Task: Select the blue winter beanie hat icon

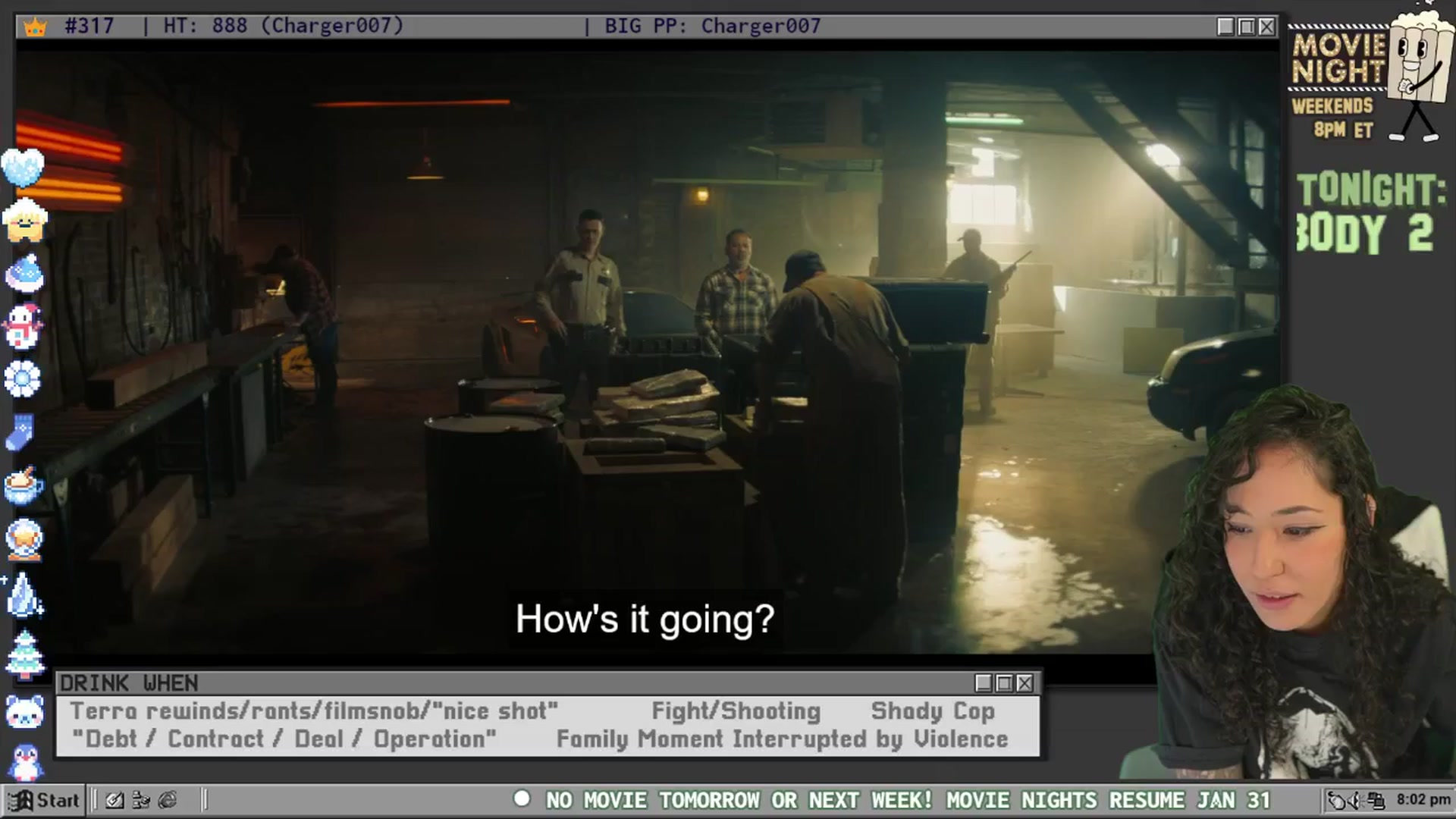Action: (x=24, y=273)
